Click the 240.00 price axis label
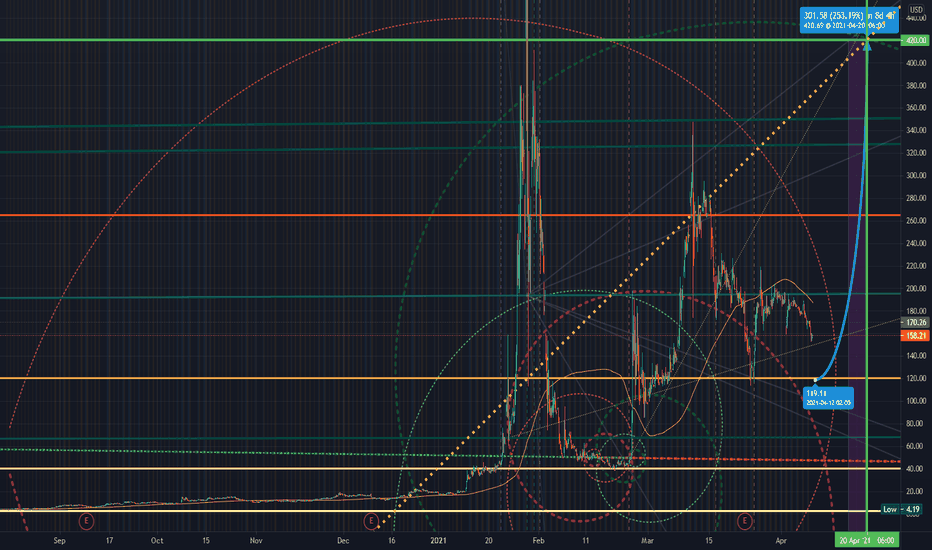This screenshot has height=550, width=932. 916,243
